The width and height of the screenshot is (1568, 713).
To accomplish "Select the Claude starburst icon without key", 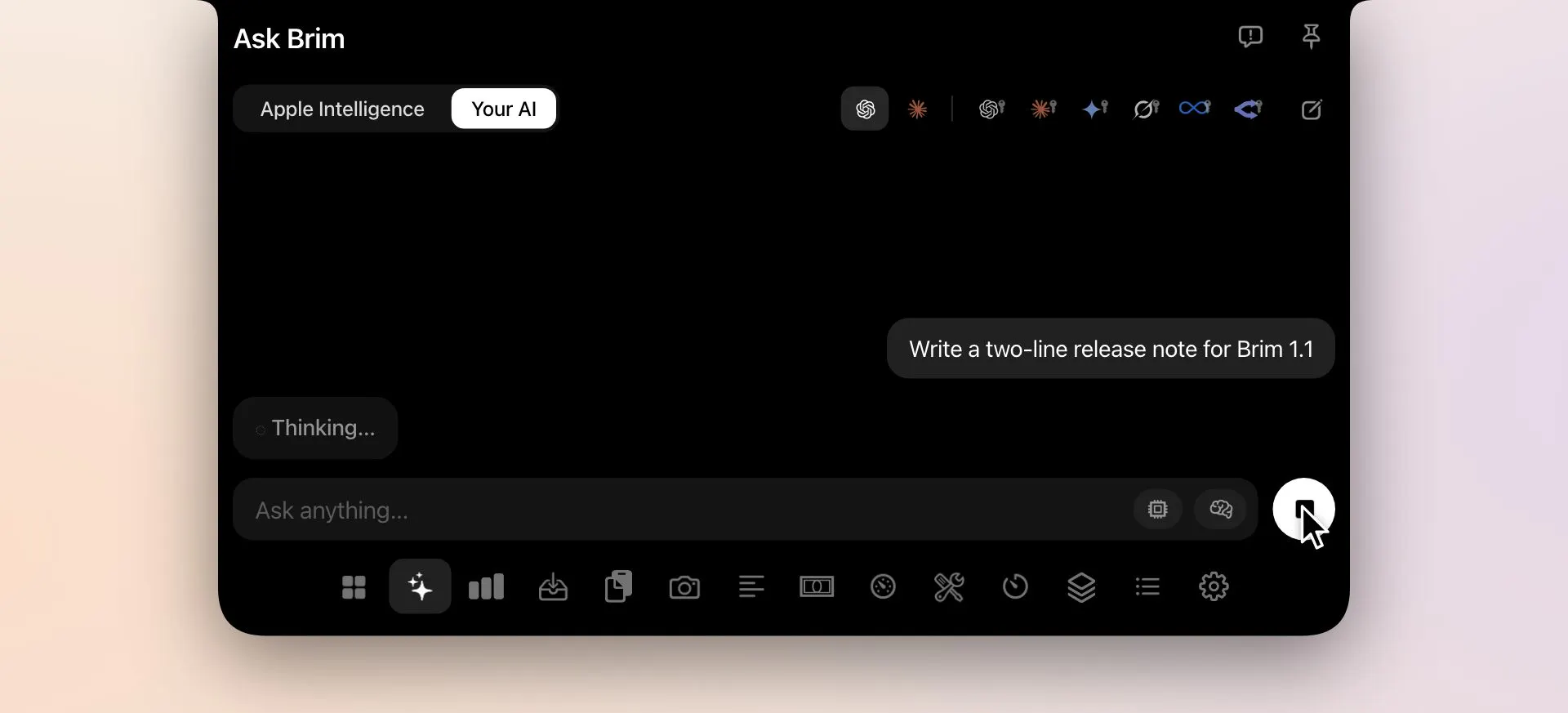I will (917, 109).
